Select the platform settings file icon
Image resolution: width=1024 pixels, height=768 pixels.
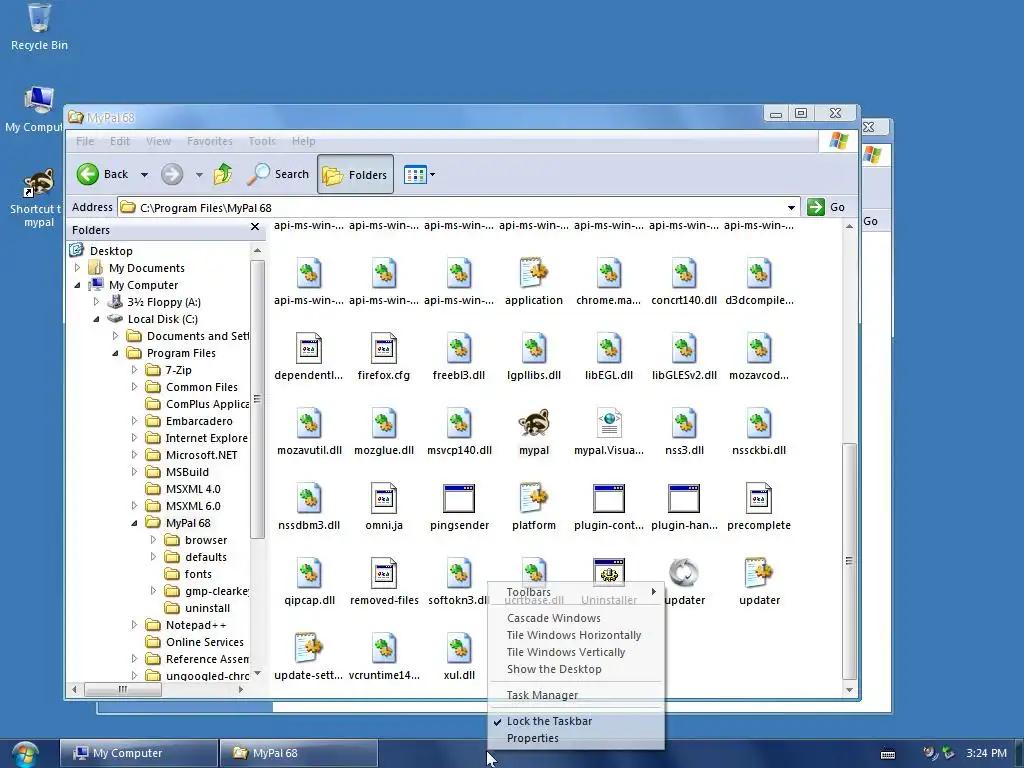pyautogui.click(x=534, y=499)
